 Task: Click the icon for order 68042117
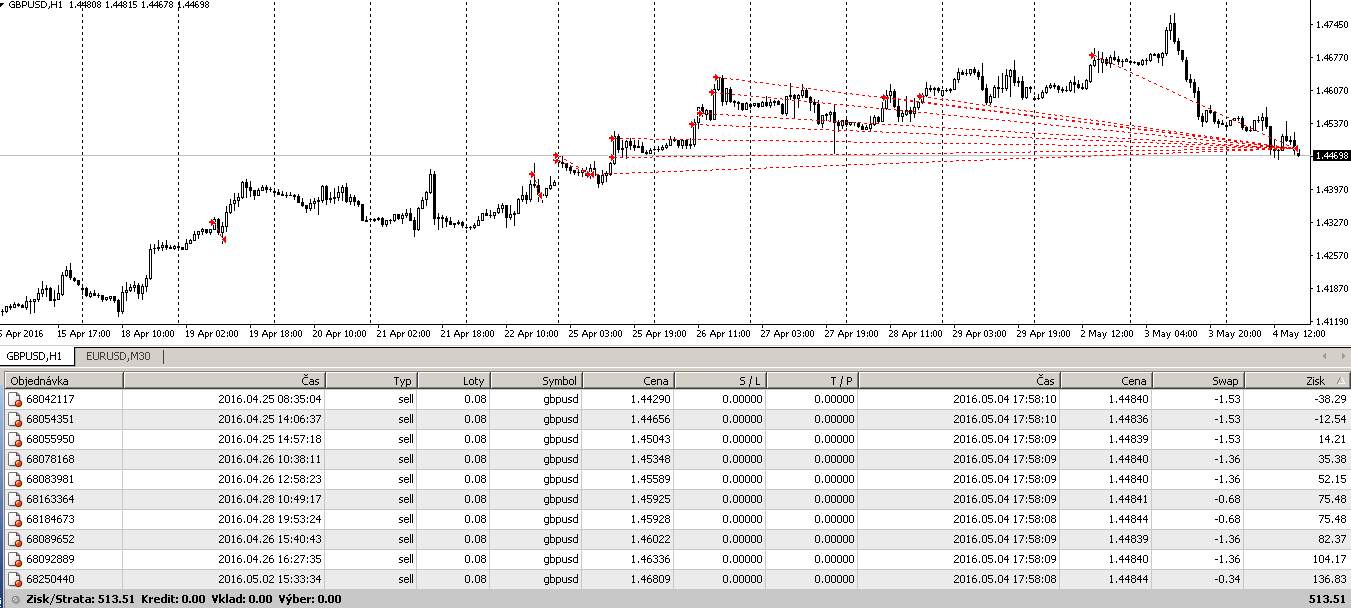coord(14,399)
